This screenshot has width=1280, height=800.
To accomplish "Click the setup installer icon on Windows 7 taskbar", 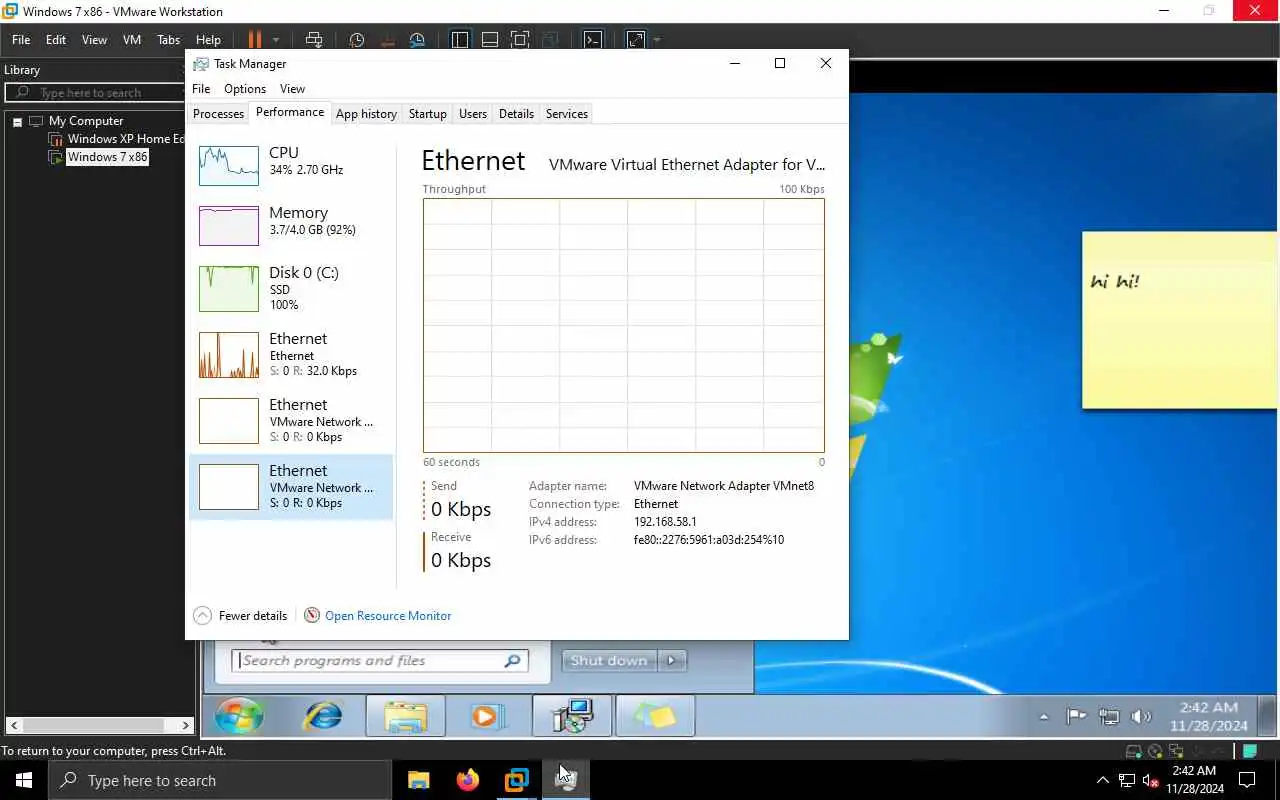I will [x=572, y=717].
